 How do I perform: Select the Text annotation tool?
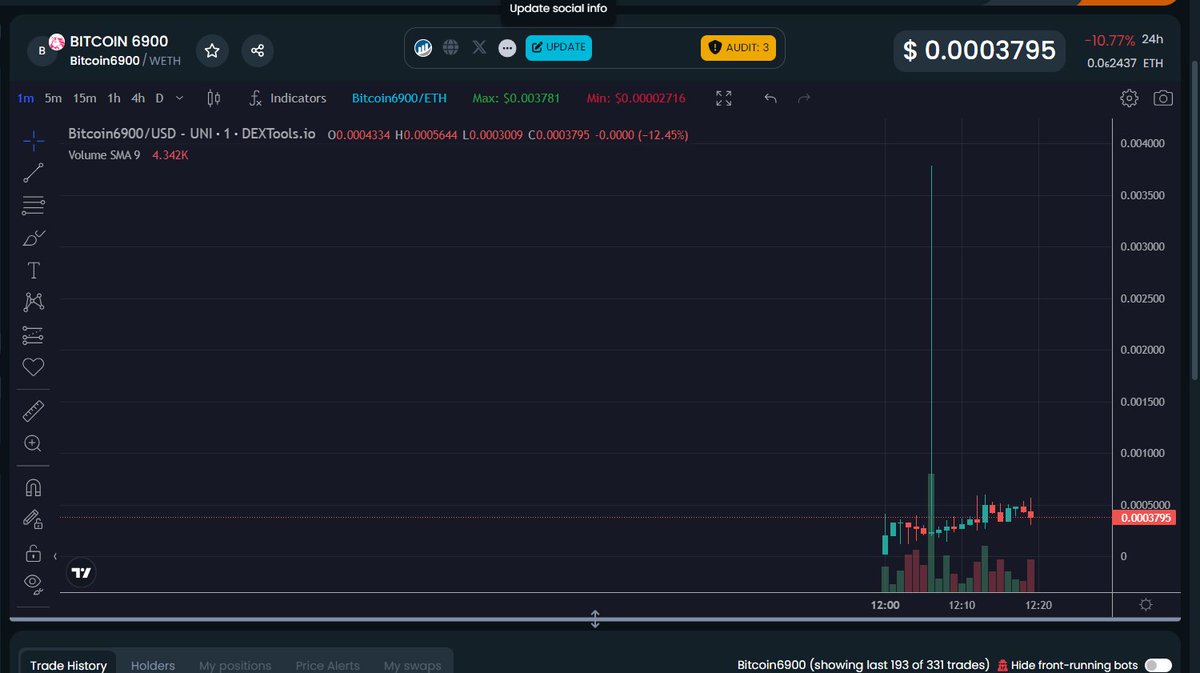coord(33,270)
